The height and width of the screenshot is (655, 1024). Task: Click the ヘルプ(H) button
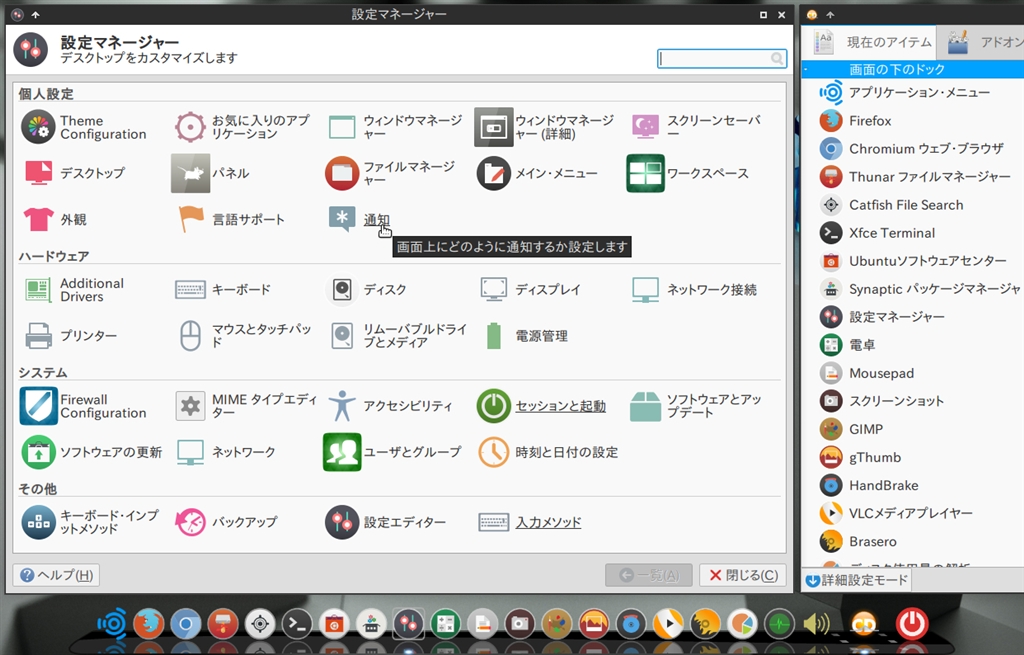(56, 575)
